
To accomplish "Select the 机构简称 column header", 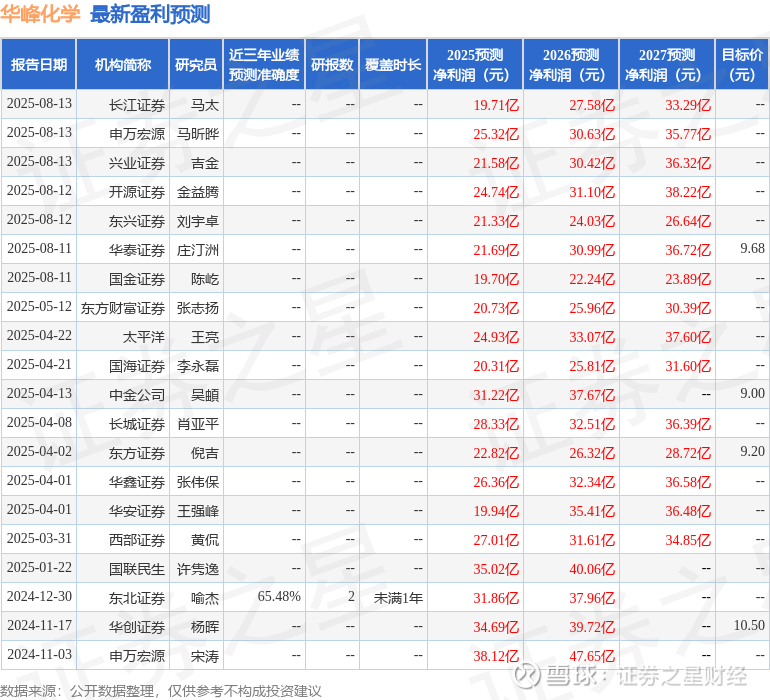I will 123,64.
